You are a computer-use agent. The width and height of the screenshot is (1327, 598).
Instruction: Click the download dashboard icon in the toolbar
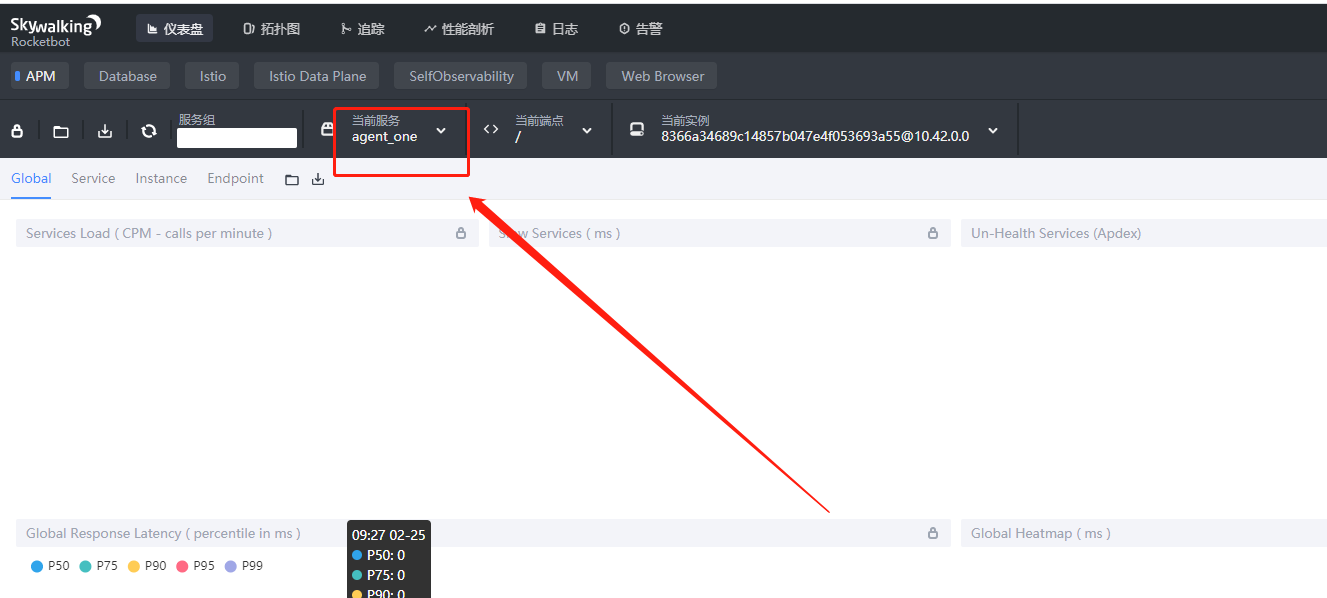(104, 131)
